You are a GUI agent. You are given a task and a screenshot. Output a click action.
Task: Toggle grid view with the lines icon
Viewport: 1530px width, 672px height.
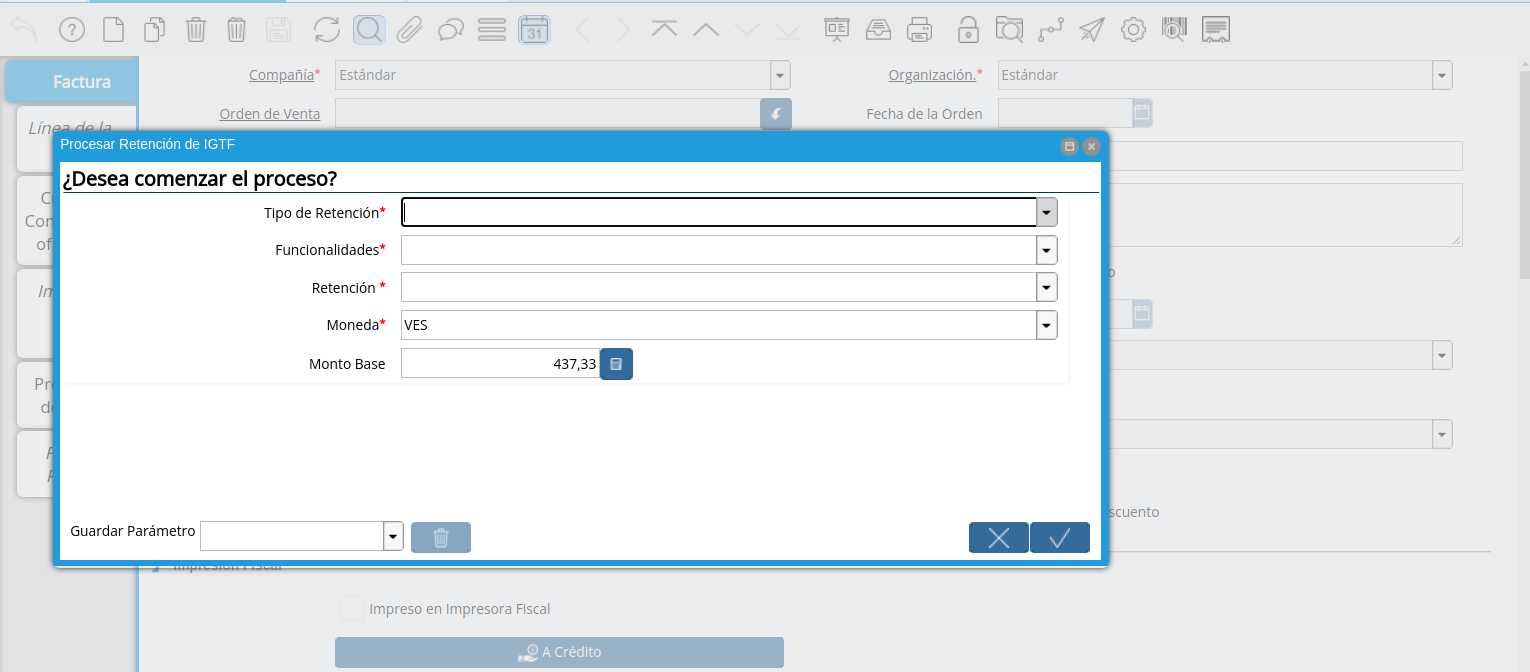tap(492, 30)
